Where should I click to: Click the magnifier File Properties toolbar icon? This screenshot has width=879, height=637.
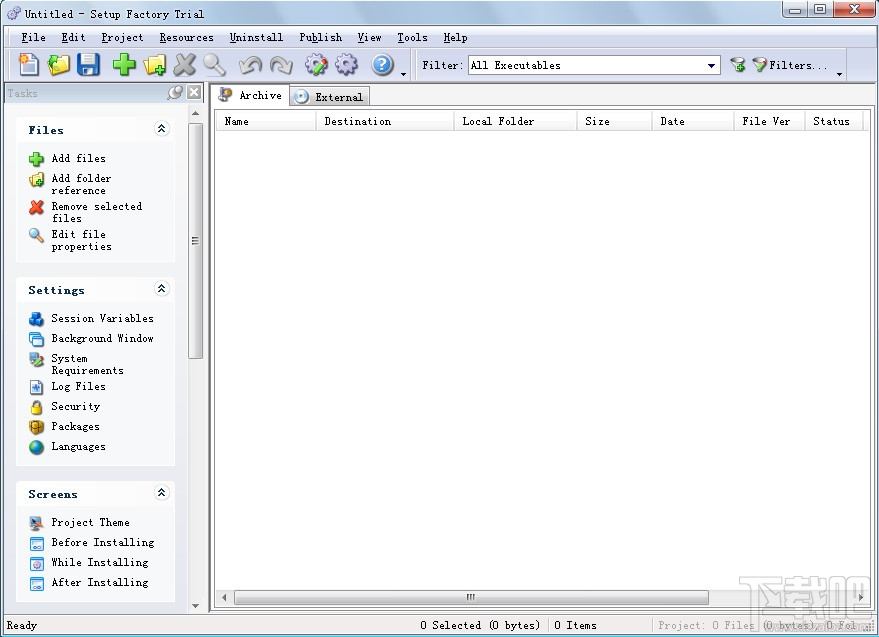(x=215, y=64)
